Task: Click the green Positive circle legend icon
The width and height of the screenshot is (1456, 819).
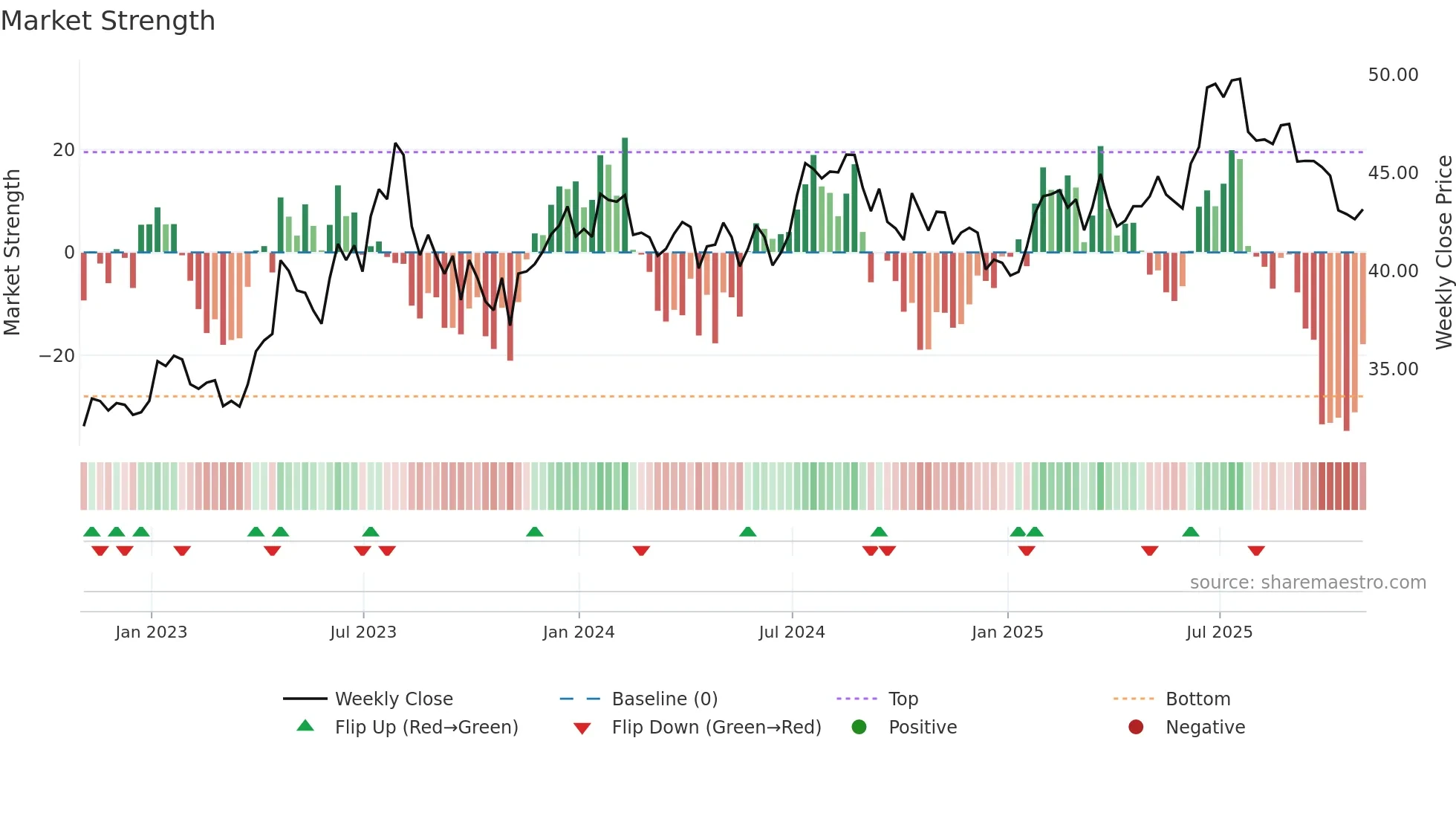Action: click(859, 727)
